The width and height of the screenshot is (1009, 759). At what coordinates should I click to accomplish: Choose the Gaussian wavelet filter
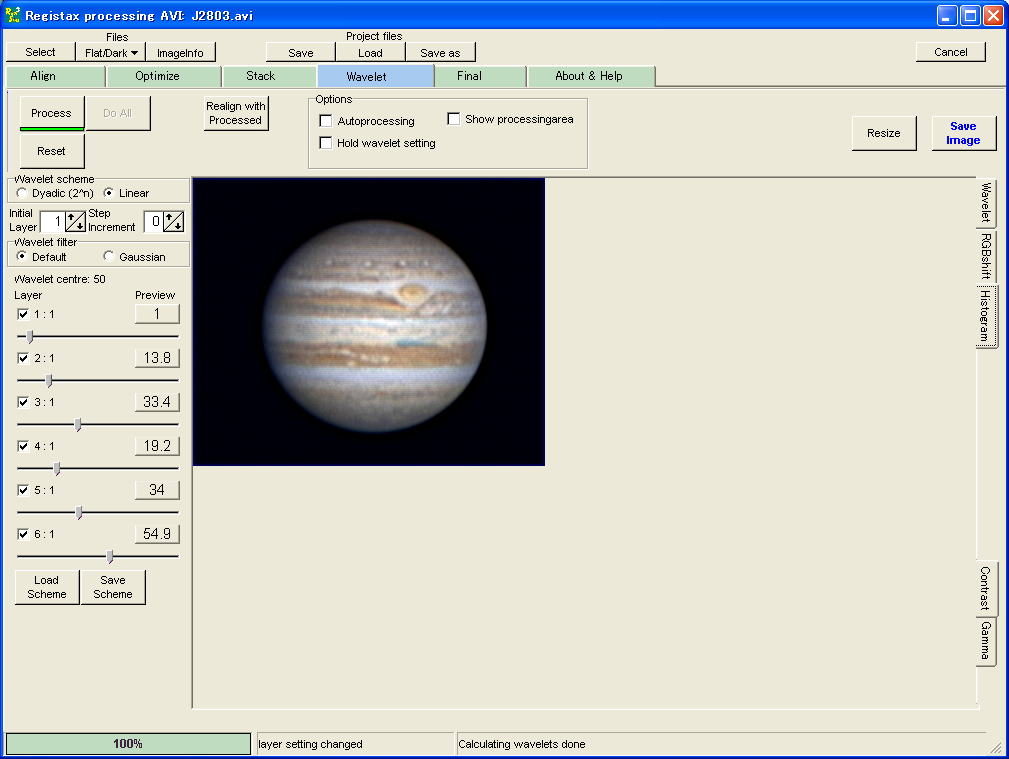pyautogui.click(x=109, y=257)
